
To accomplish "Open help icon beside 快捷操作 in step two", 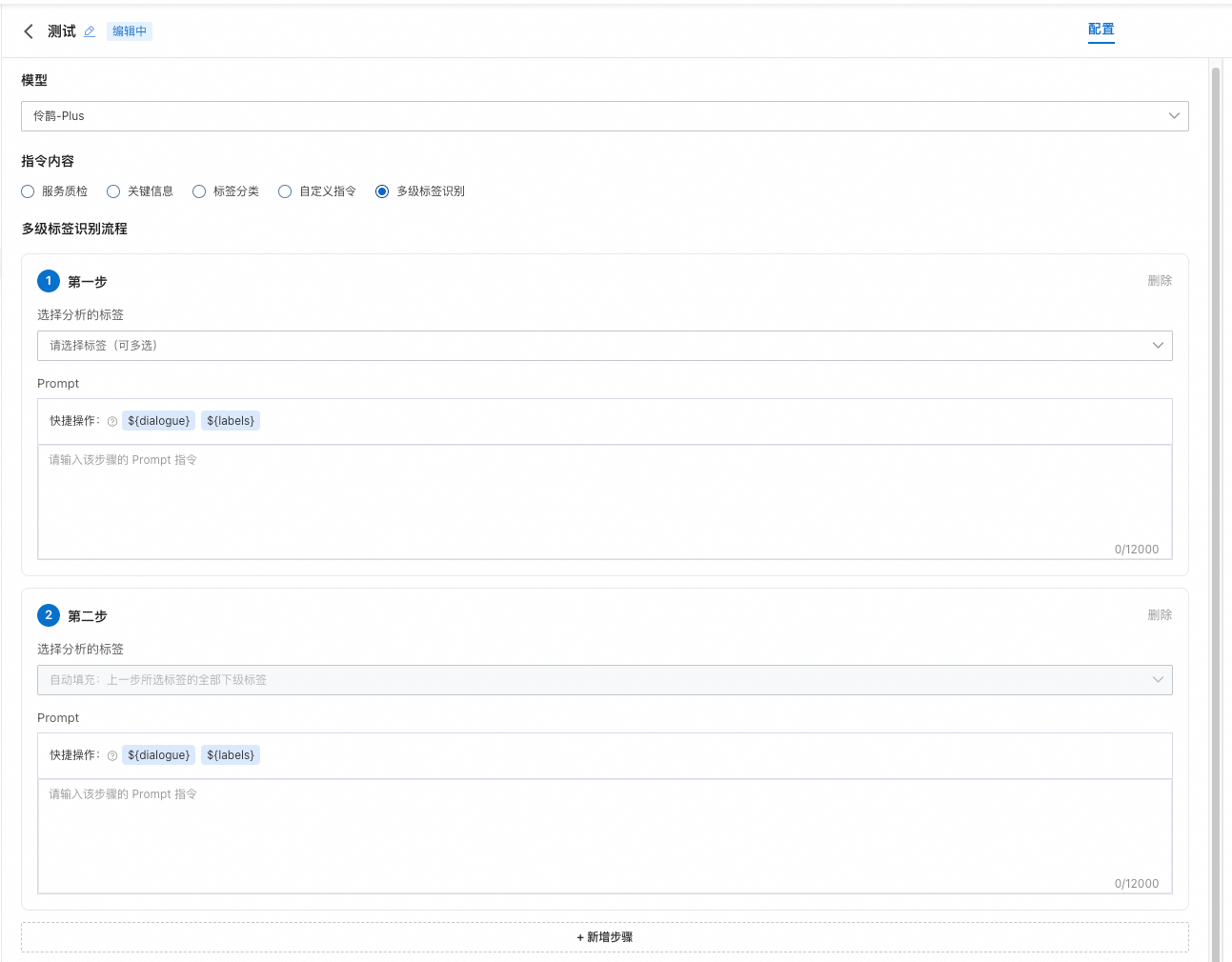I will 112,755.
